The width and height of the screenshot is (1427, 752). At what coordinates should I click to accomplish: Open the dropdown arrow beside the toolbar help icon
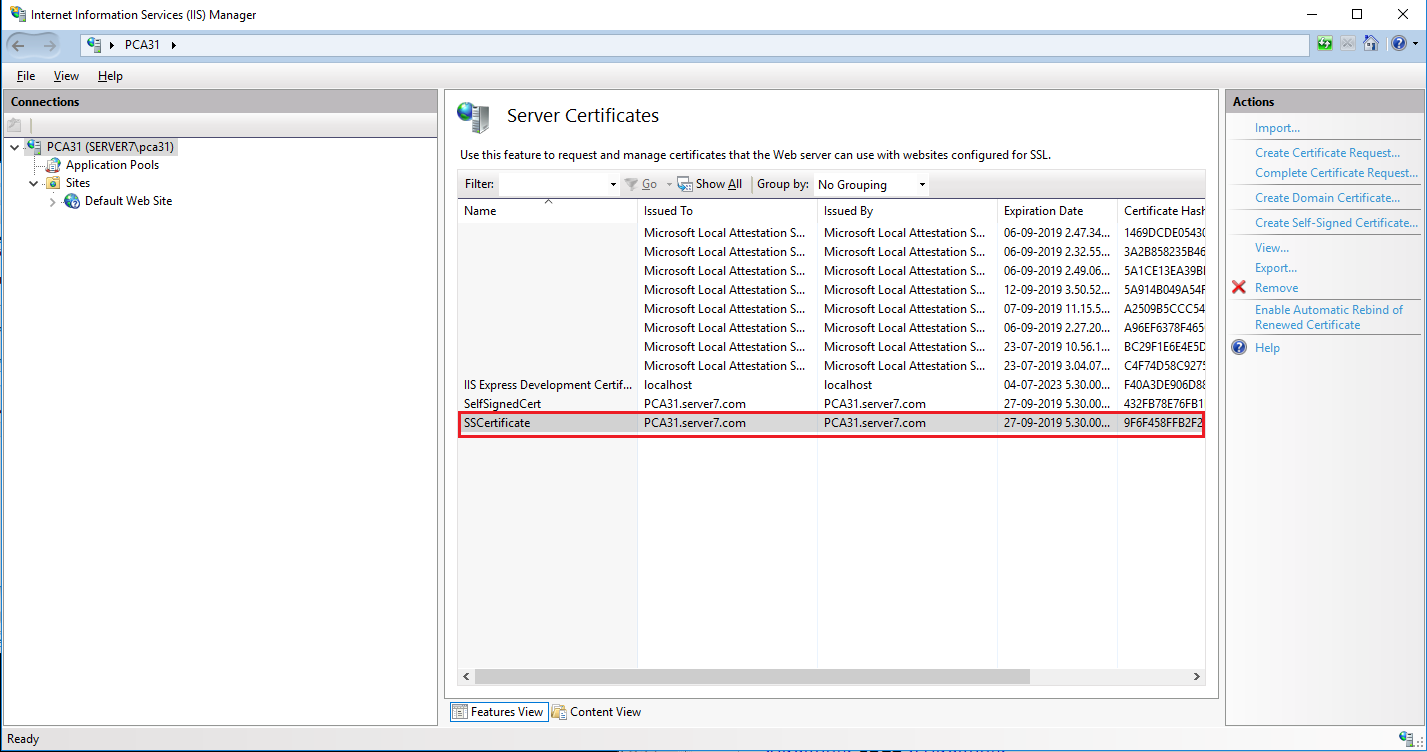(x=1415, y=45)
